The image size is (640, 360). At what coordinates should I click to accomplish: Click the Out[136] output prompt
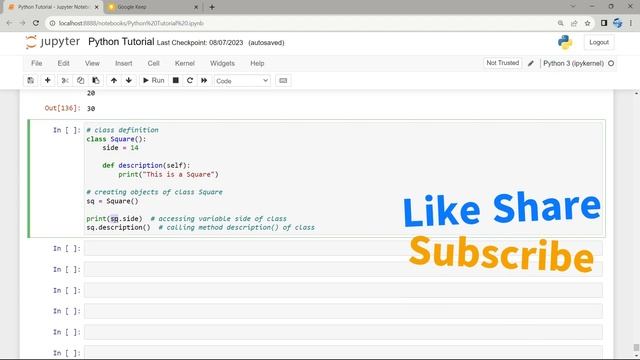[x=62, y=108]
